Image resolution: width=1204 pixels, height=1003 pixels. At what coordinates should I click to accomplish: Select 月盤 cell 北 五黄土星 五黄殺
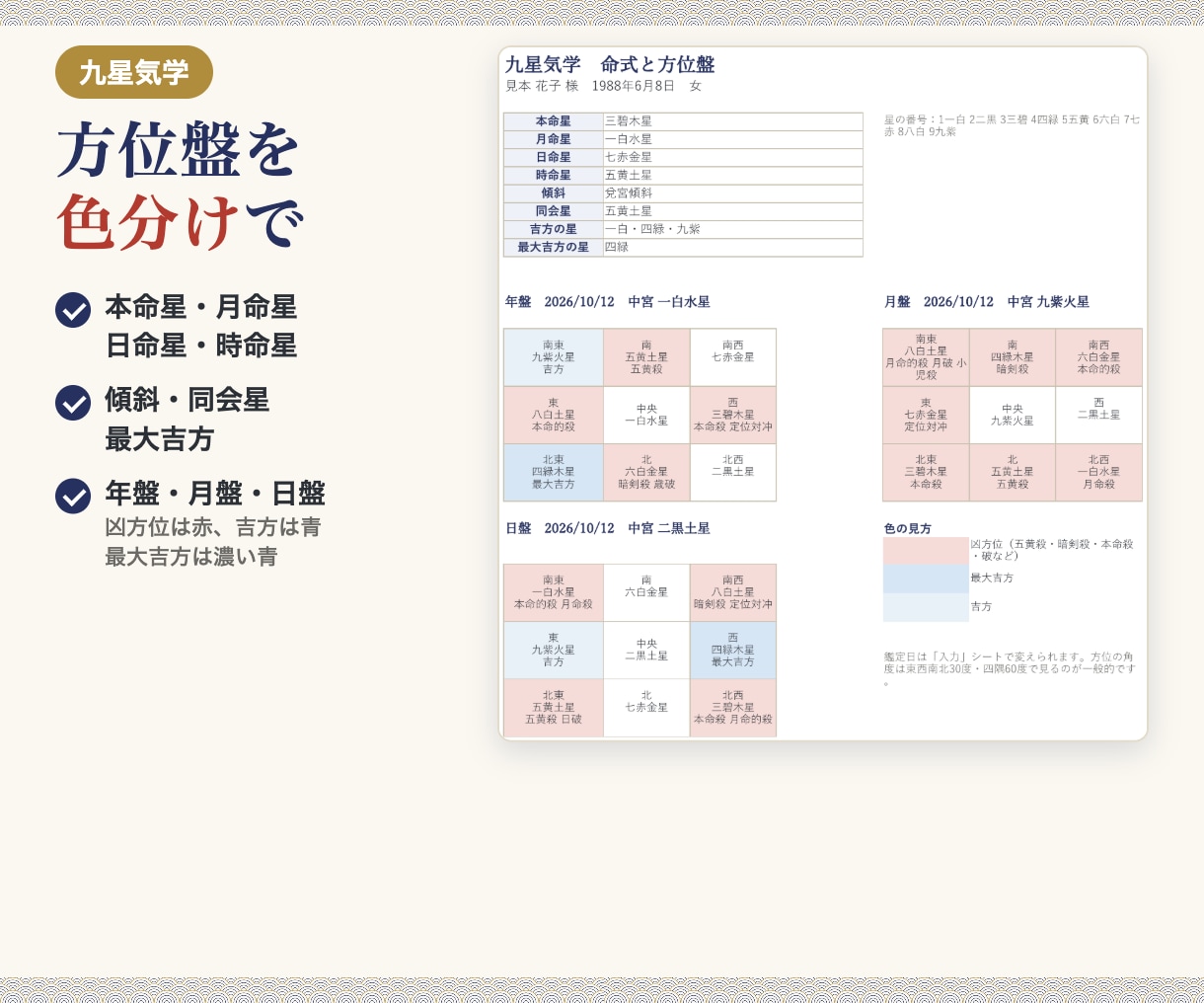coord(1013,472)
